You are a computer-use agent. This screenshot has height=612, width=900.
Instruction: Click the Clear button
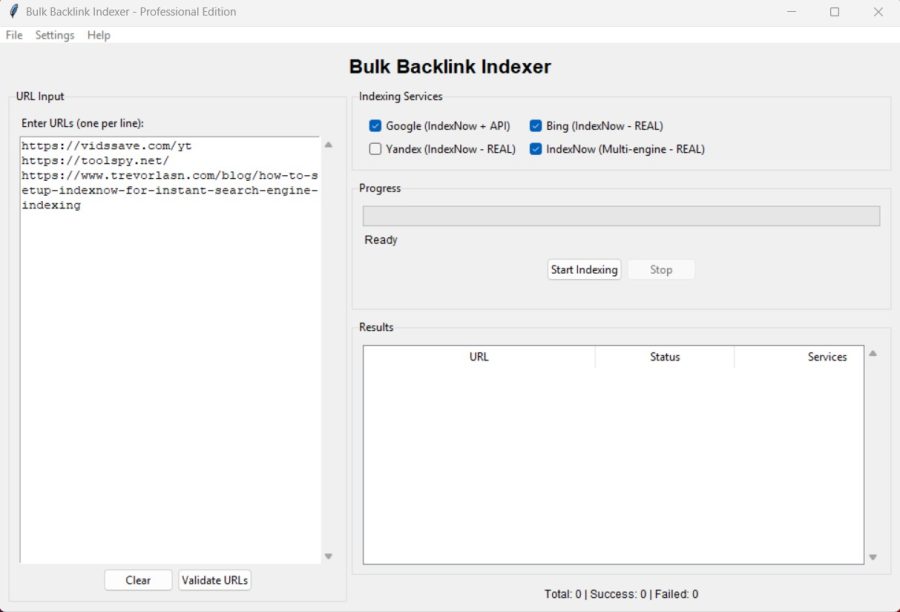click(x=138, y=580)
